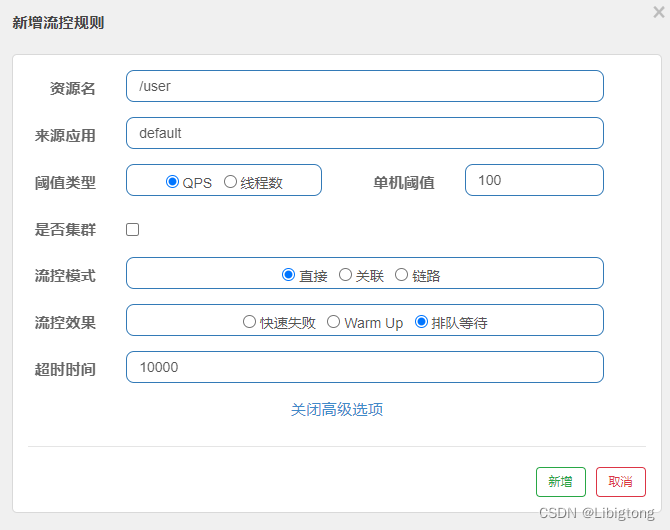
Task: Select the 线程数 threshold type radio
Action: coord(230,182)
